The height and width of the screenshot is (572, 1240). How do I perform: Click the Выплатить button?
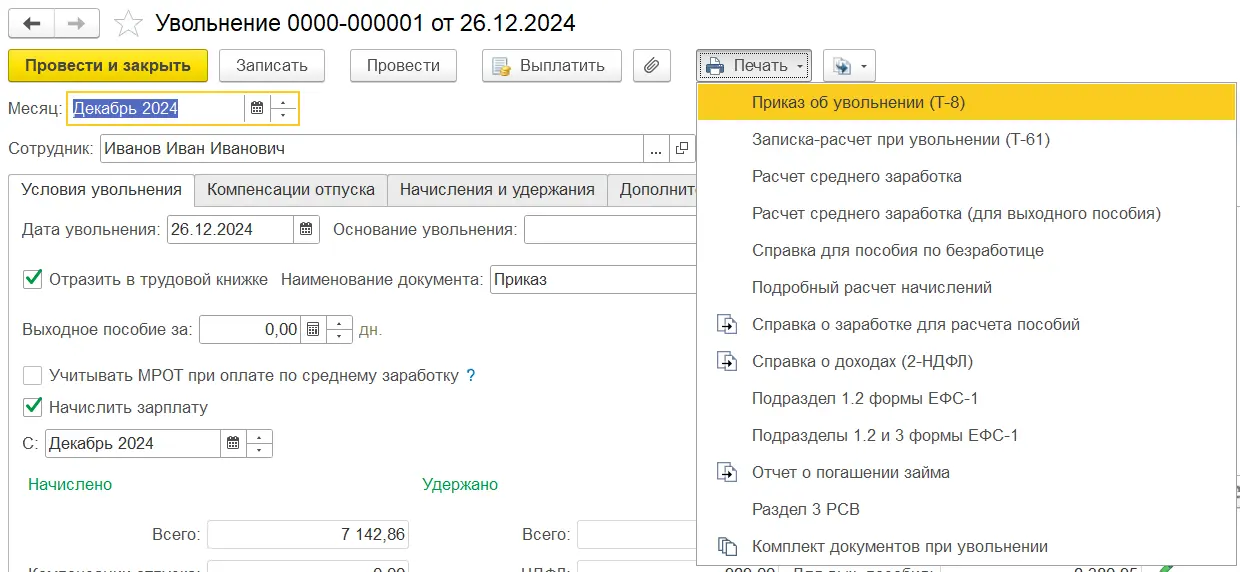pyautogui.click(x=551, y=66)
